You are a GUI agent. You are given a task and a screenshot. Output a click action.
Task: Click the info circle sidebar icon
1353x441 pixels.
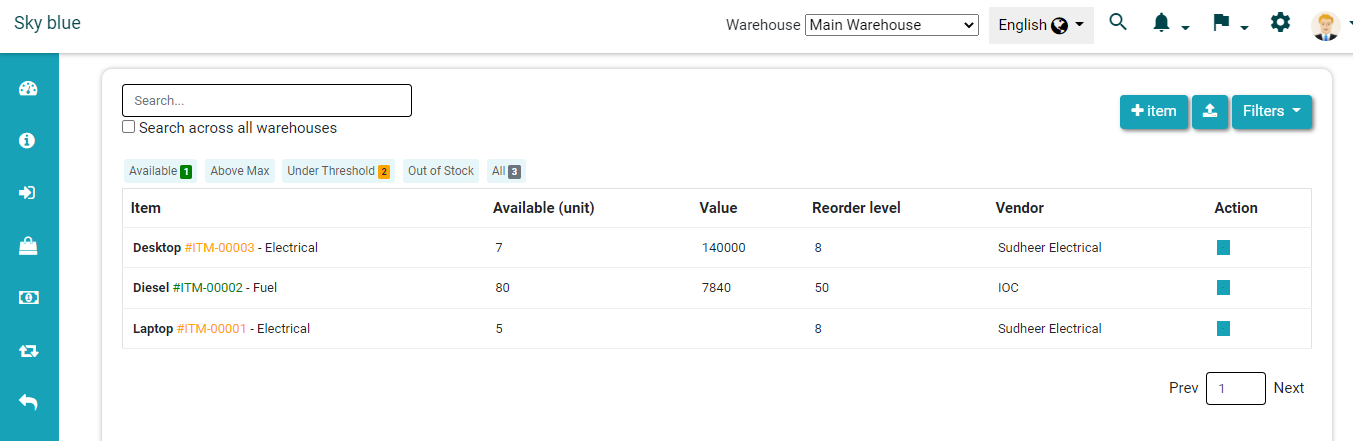pyautogui.click(x=28, y=141)
